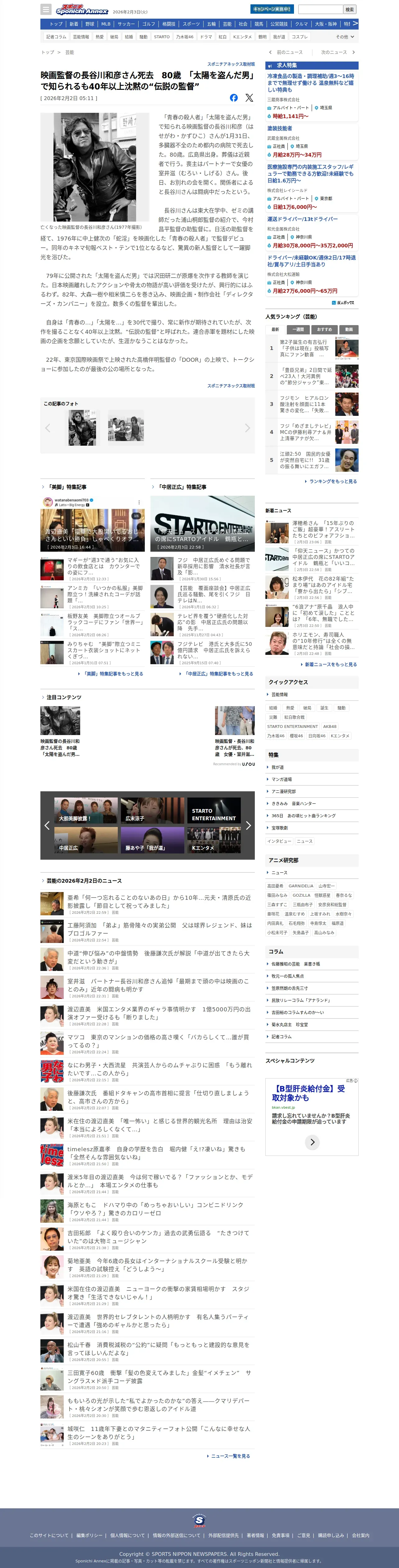399x1568 pixels.
Task: Switch ranking to the 最新 tab
Action: [x=275, y=329]
